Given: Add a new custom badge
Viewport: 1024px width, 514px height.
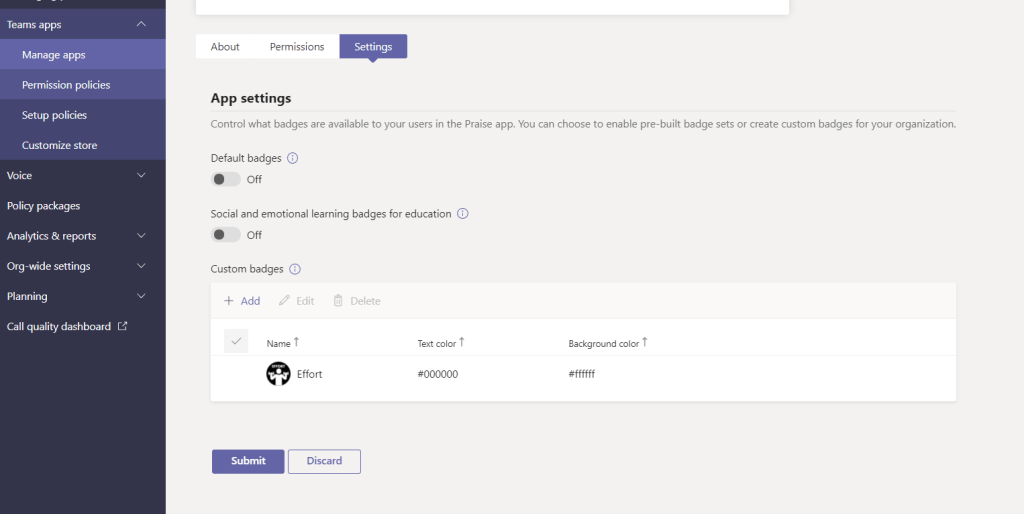Looking at the screenshot, I should coord(242,301).
